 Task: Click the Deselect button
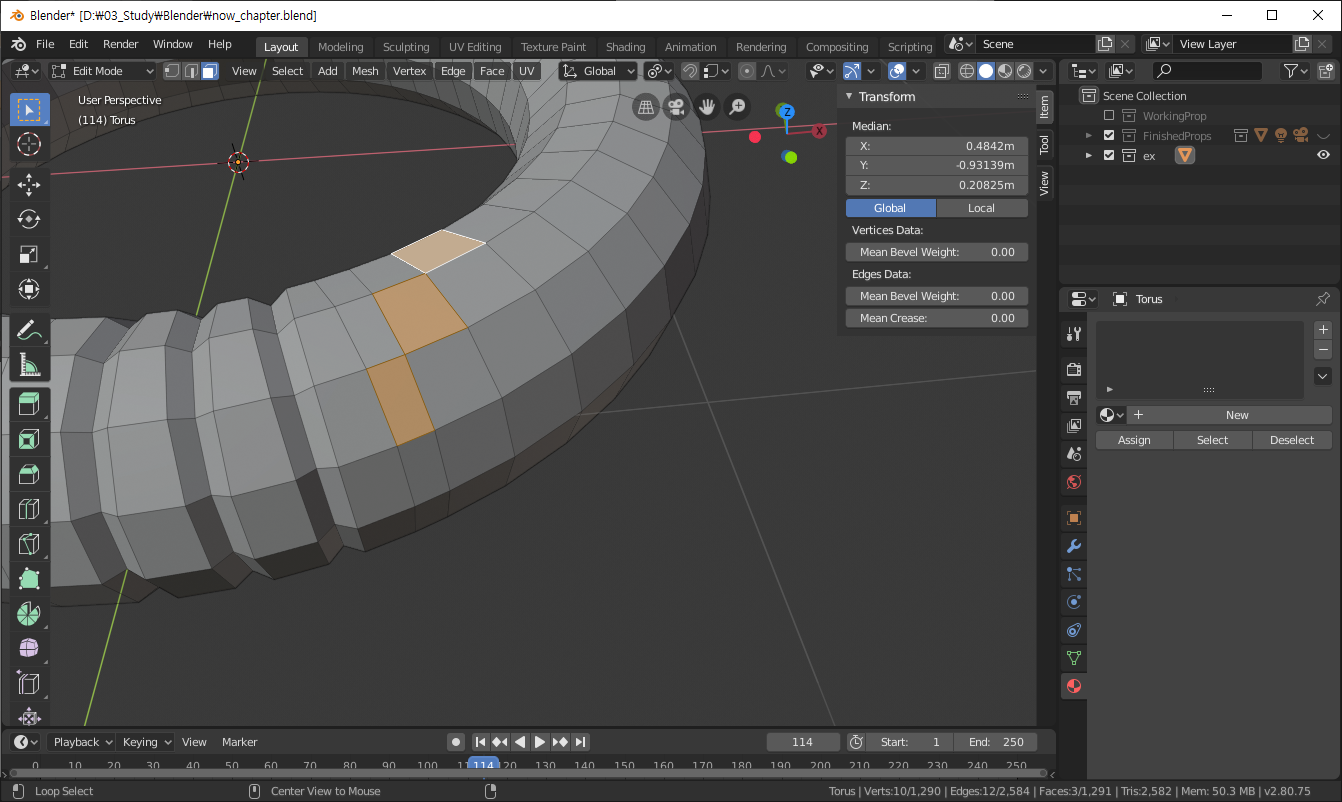(1292, 440)
